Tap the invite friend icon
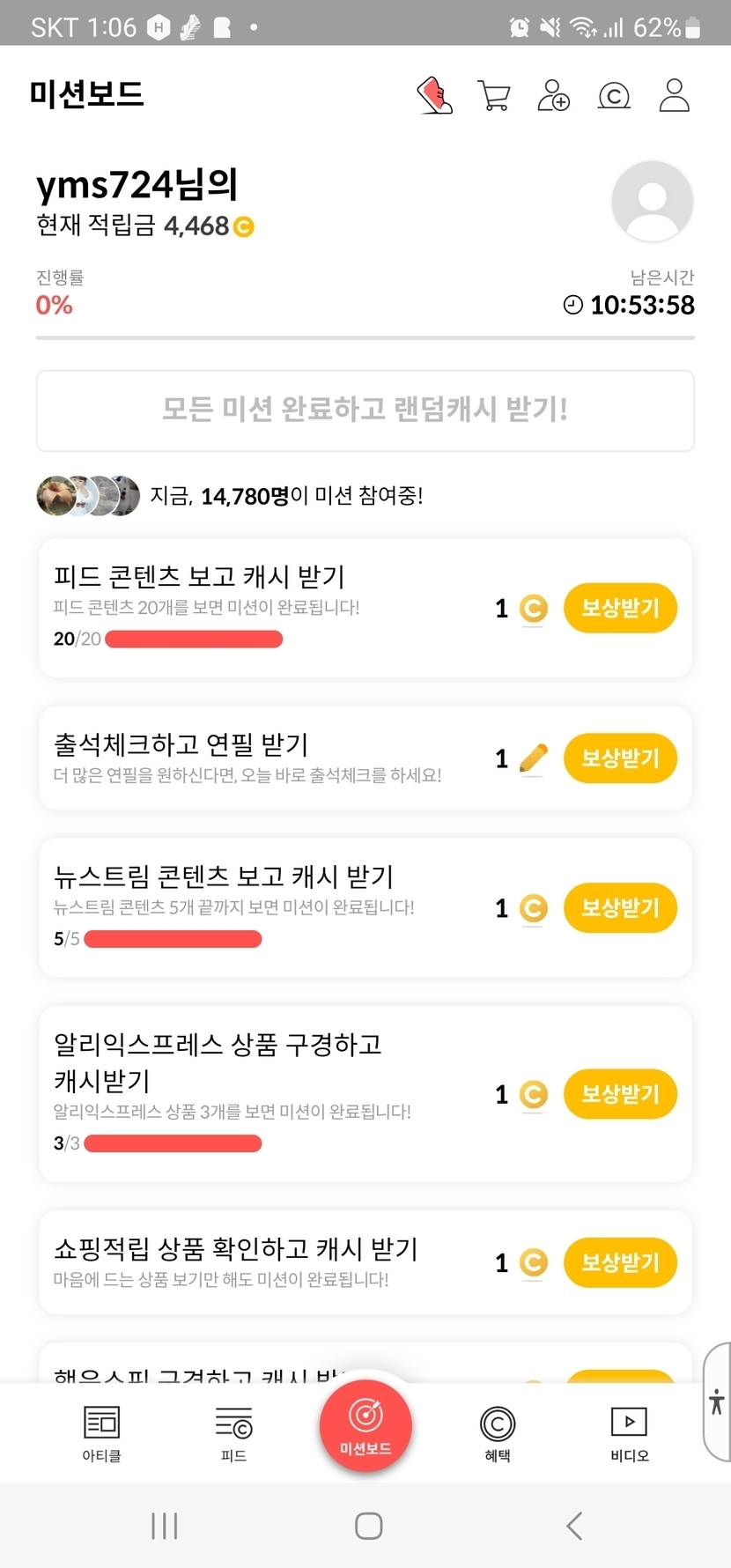Image resolution: width=731 pixels, height=1568 pixels. 554,95
